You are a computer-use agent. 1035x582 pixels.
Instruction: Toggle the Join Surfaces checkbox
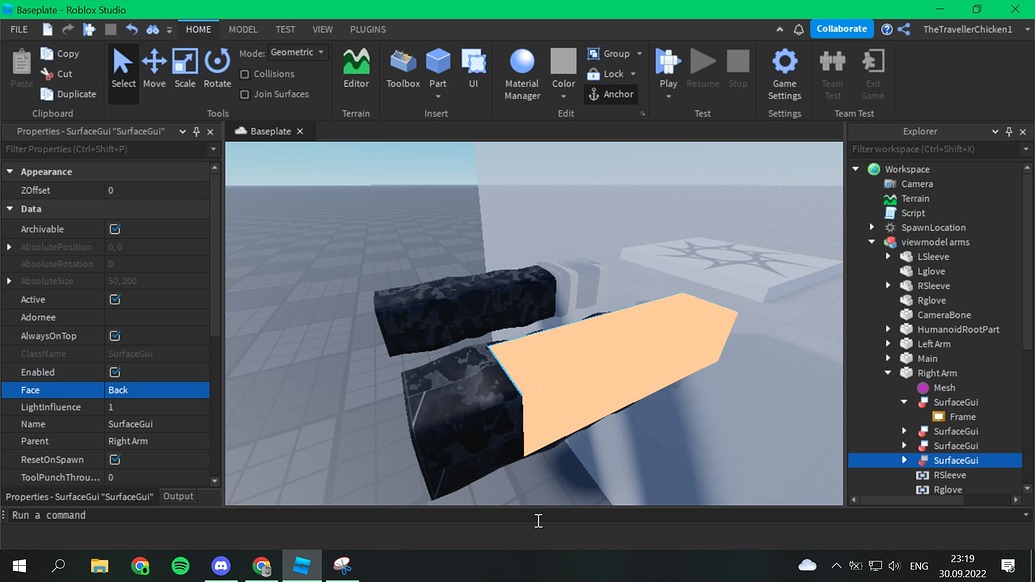[x=245, y=94]
